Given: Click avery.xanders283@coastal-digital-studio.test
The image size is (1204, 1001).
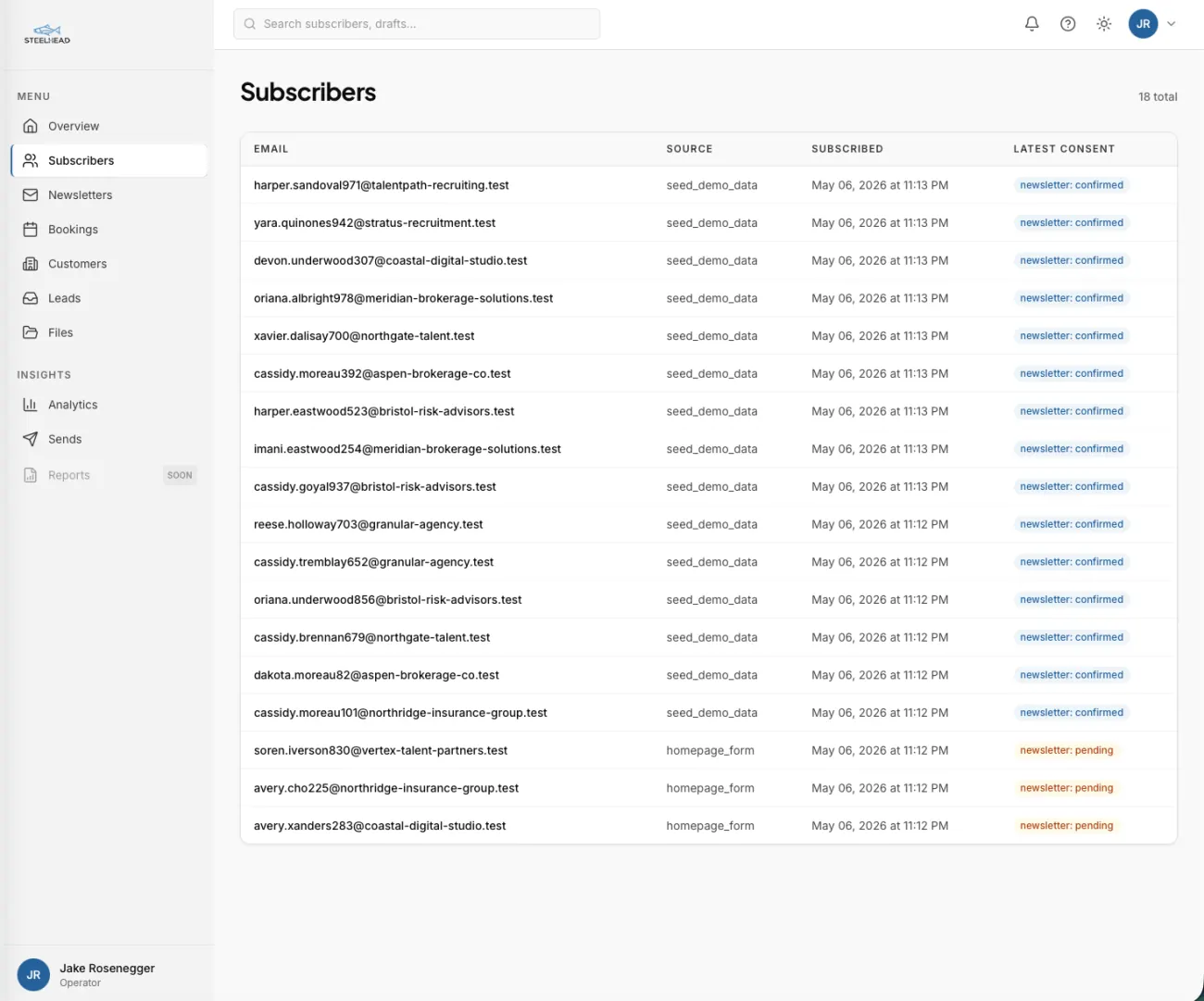Looking at the screenshot, I should pyautogui.click(x=380, y=826).
